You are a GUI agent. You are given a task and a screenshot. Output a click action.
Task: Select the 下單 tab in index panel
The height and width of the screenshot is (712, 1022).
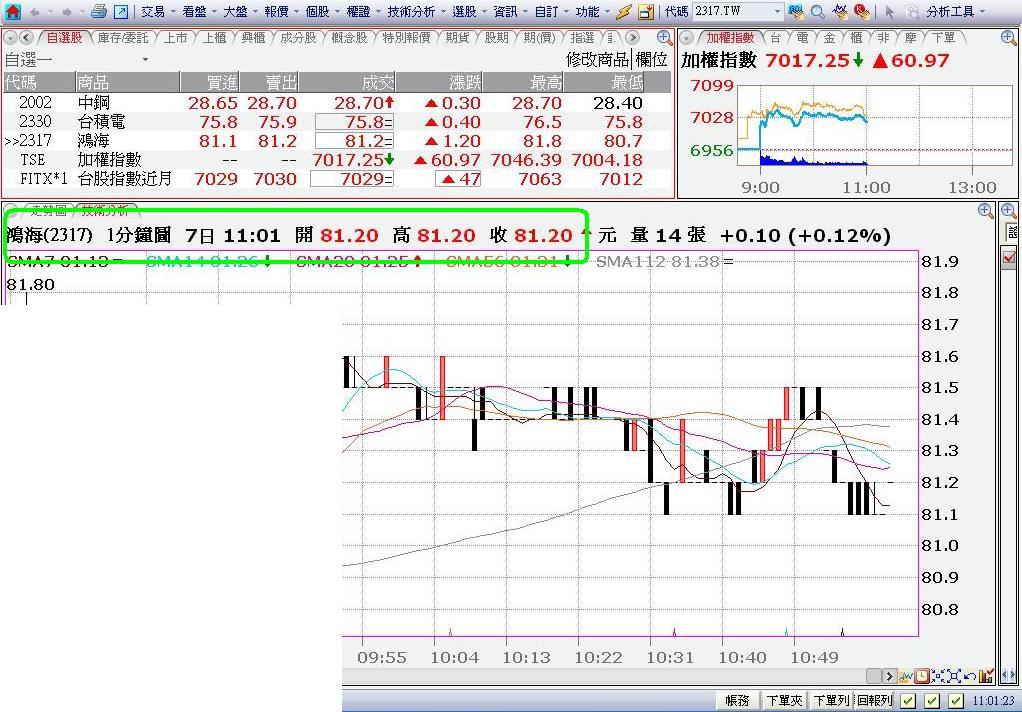pyautogui.click(x=943, y=38)
